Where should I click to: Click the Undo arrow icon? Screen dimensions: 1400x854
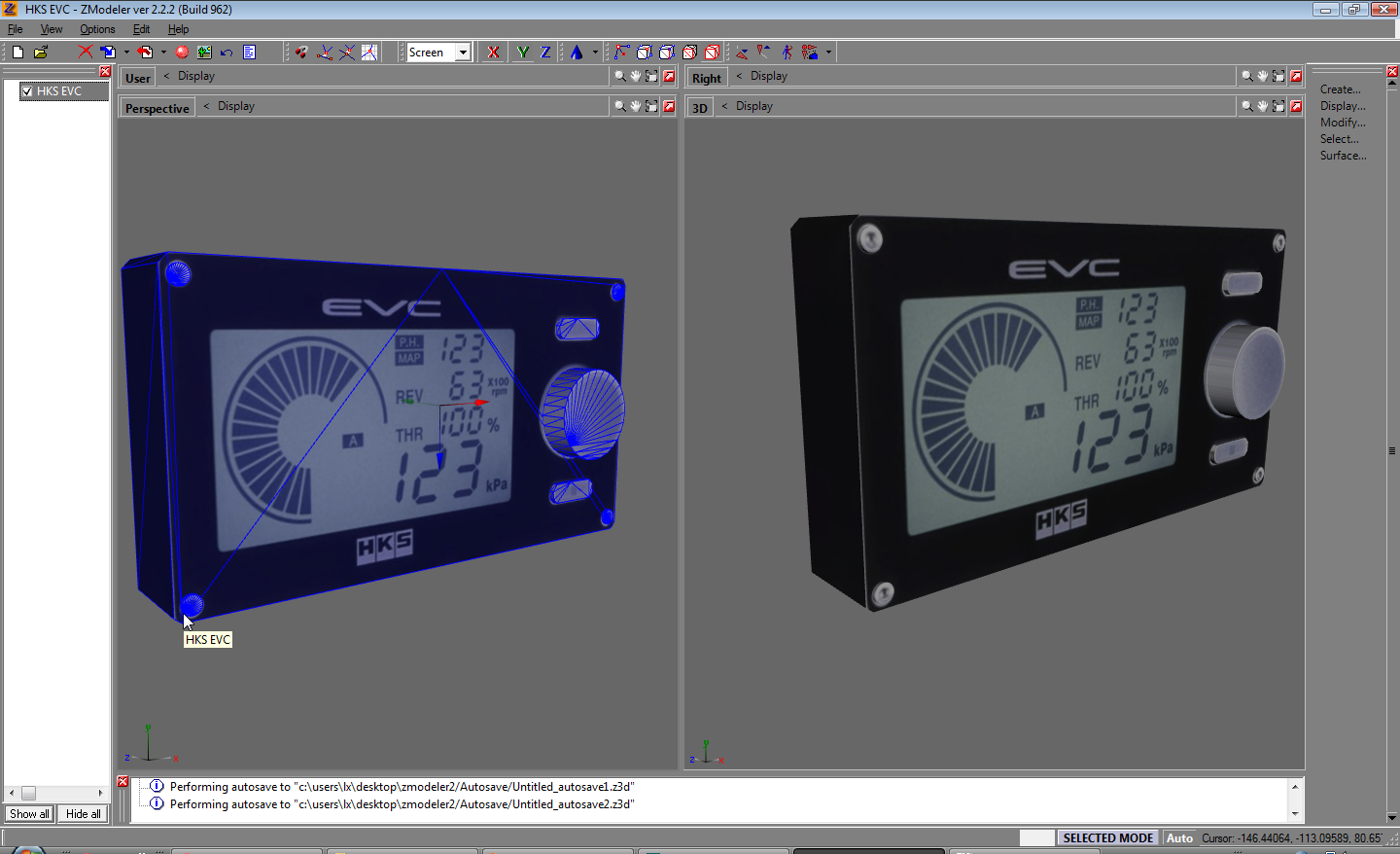click(x=227, y=53)
